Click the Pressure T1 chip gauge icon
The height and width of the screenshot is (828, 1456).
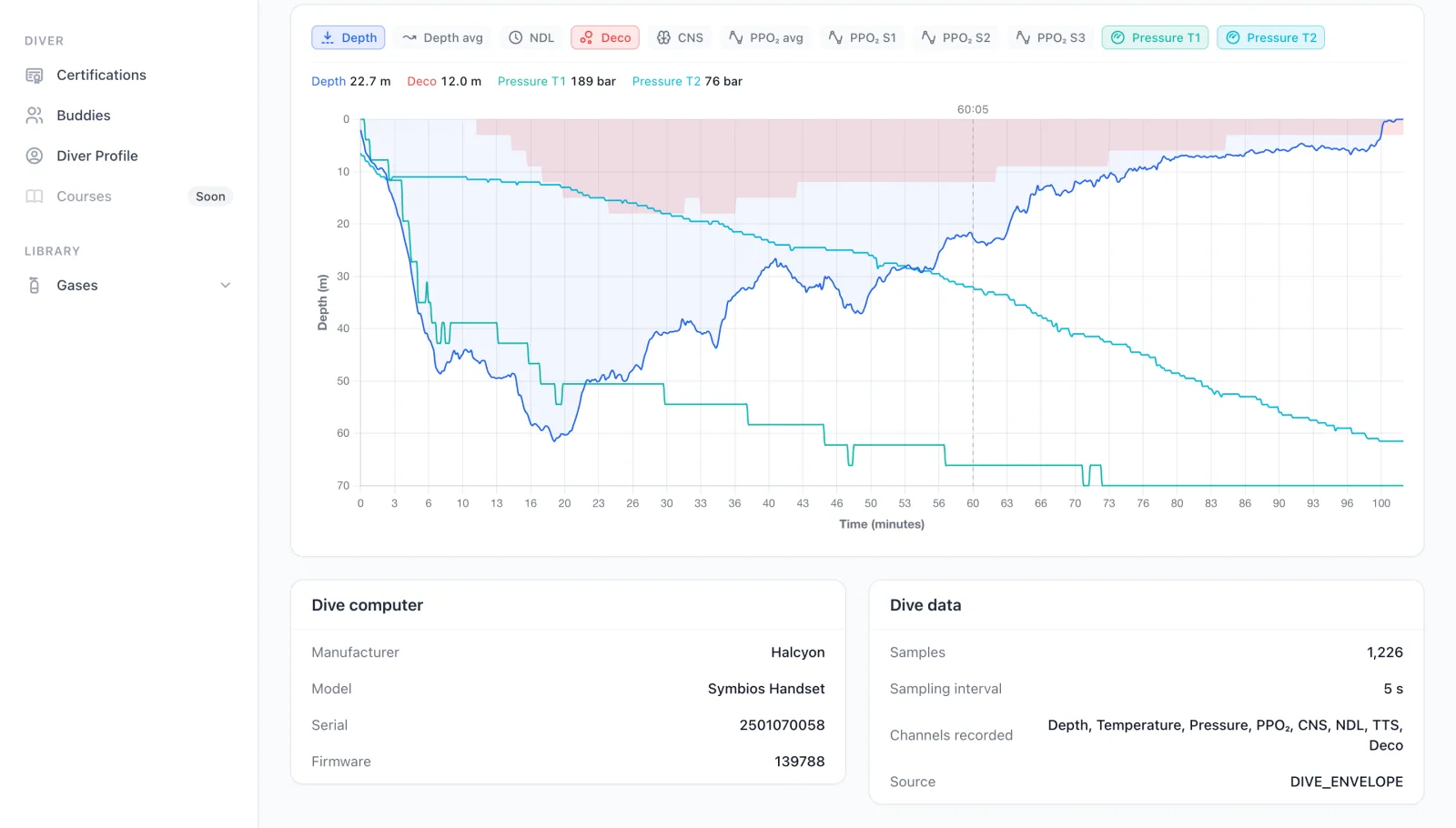click(1118, 37)
